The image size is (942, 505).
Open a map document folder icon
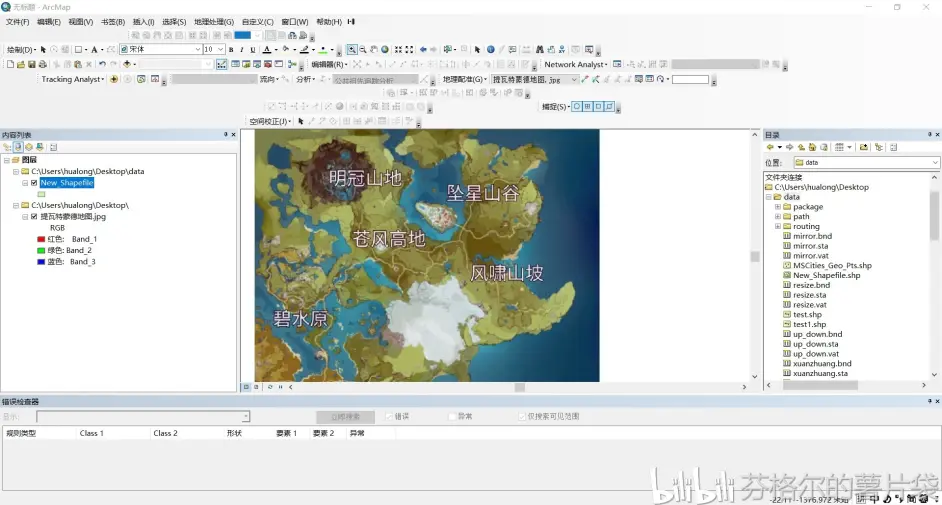[21, 64]
